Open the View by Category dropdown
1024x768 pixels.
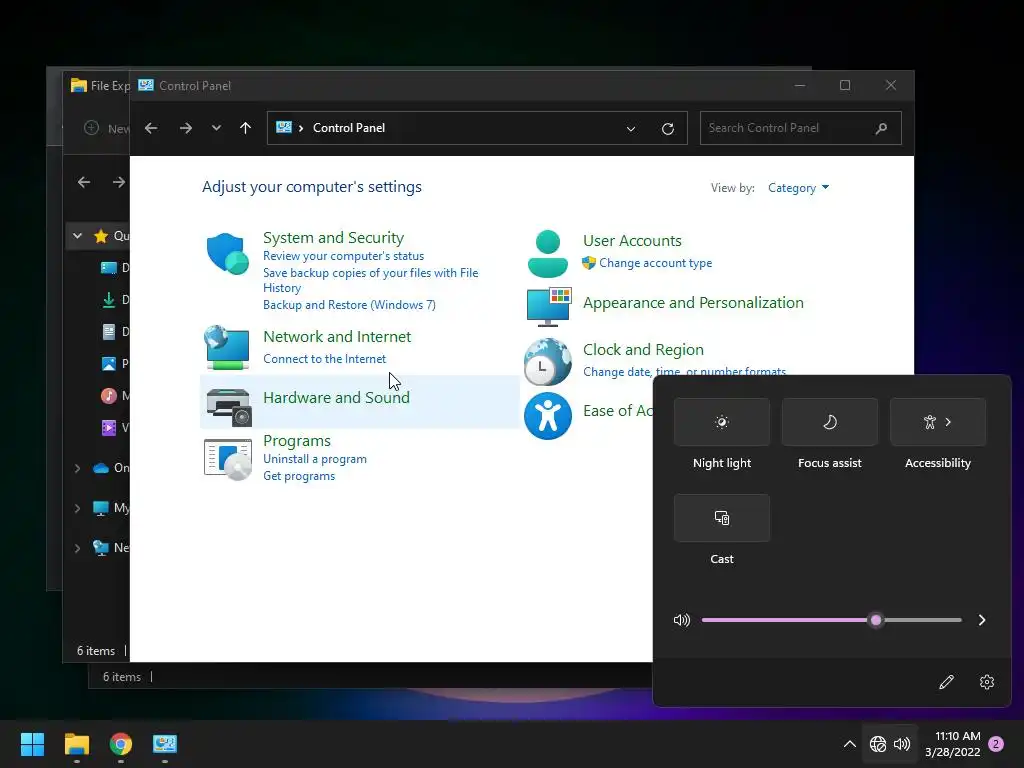coord(798,188)
